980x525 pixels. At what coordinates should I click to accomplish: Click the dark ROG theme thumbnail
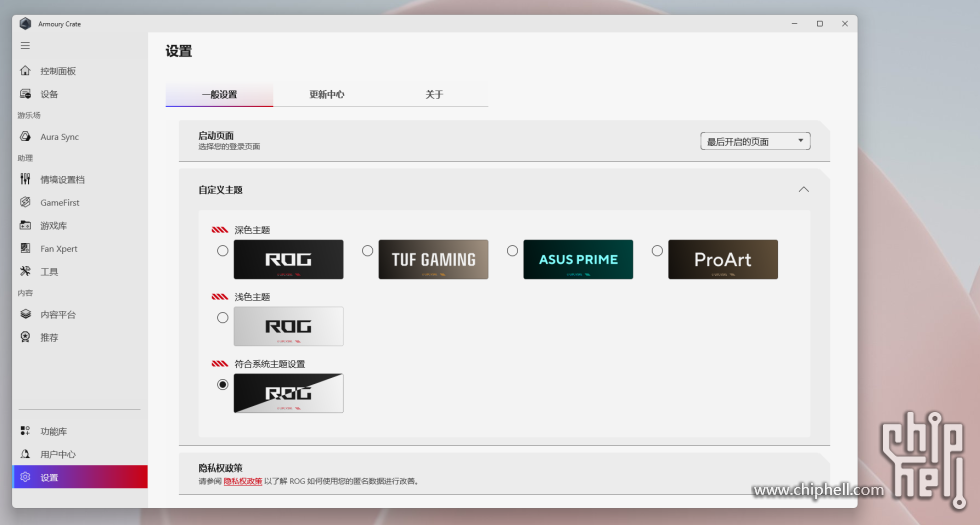click(289, 259)
